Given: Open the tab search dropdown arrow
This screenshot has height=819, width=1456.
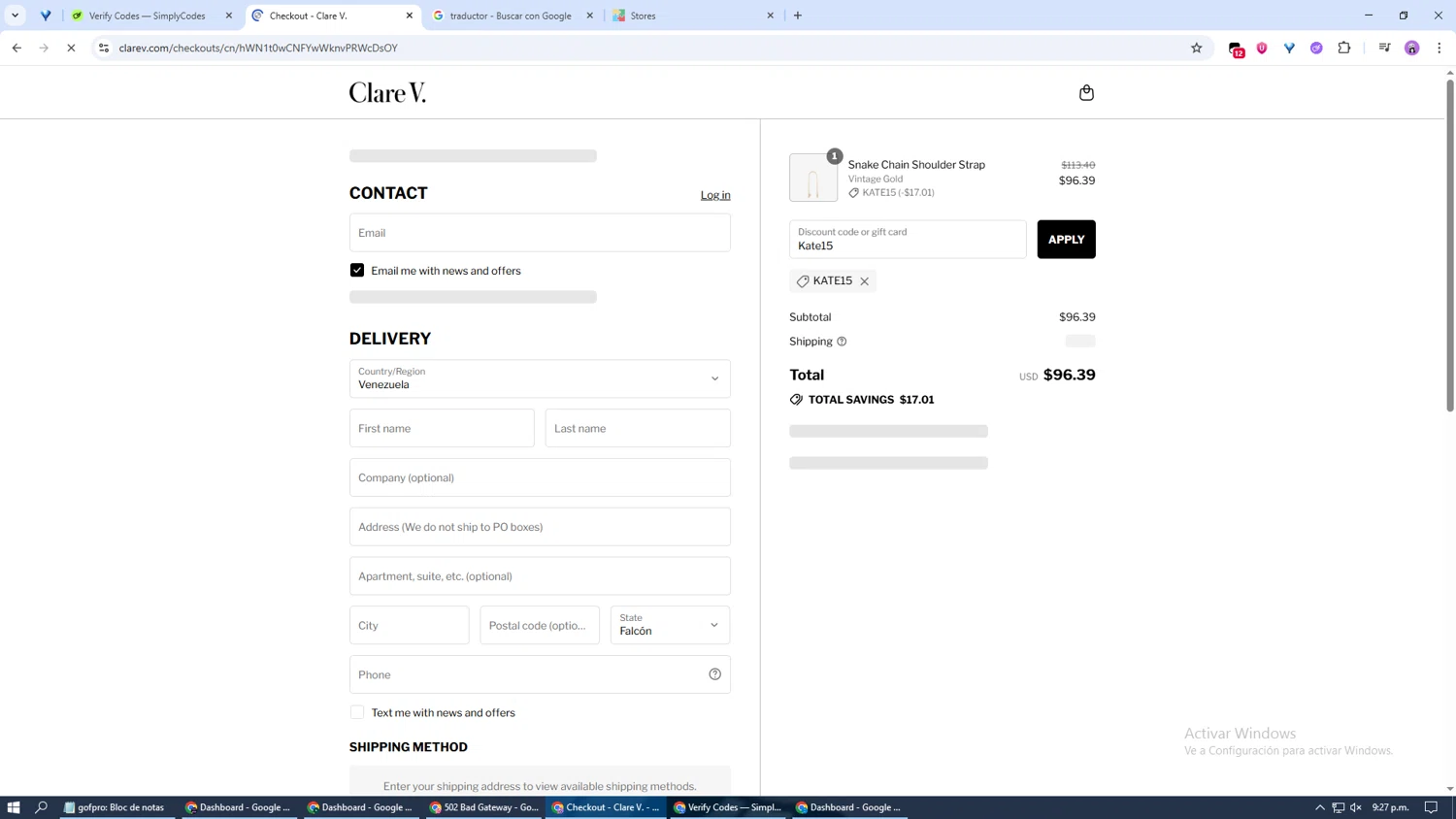Looking at the screenshot, I should (15, 16).
